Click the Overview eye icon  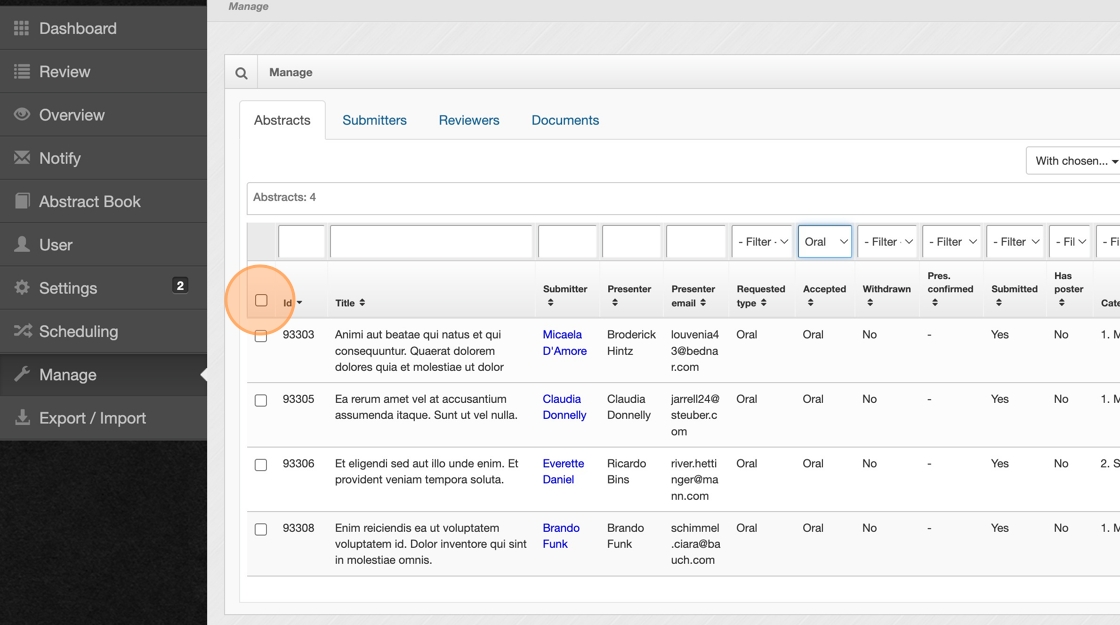[21, 115]
